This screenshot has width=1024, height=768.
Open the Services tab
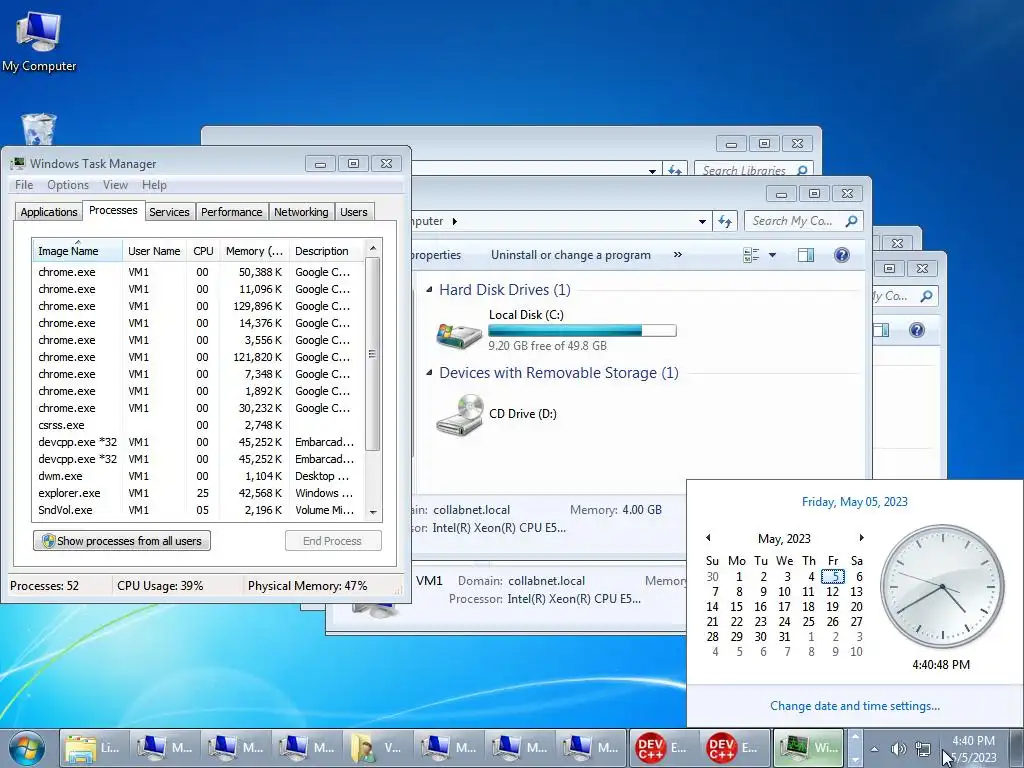[169, 212]
